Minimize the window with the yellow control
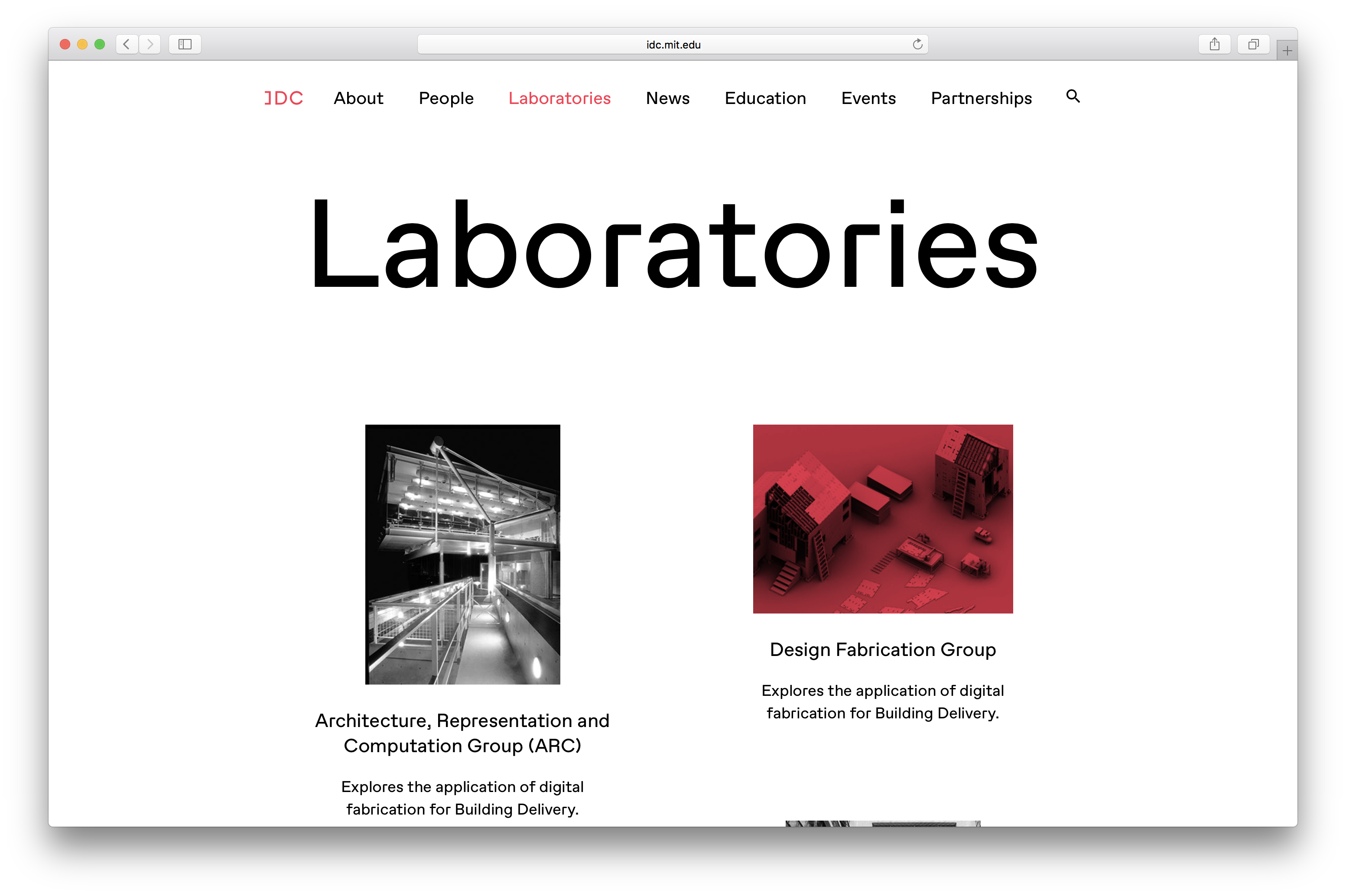 82,44
